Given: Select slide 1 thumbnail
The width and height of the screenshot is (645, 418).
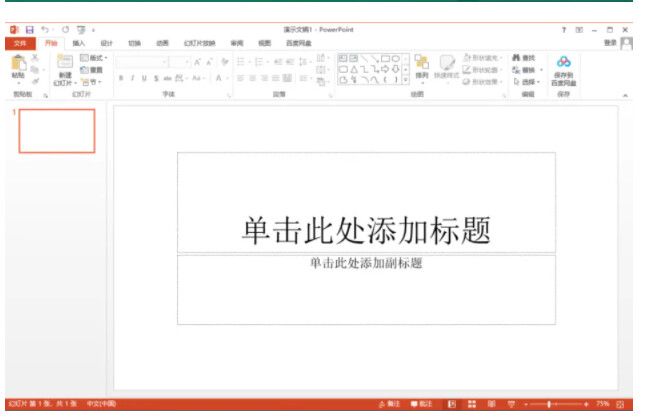Looking at the screenshot, I should pos(57,131).
